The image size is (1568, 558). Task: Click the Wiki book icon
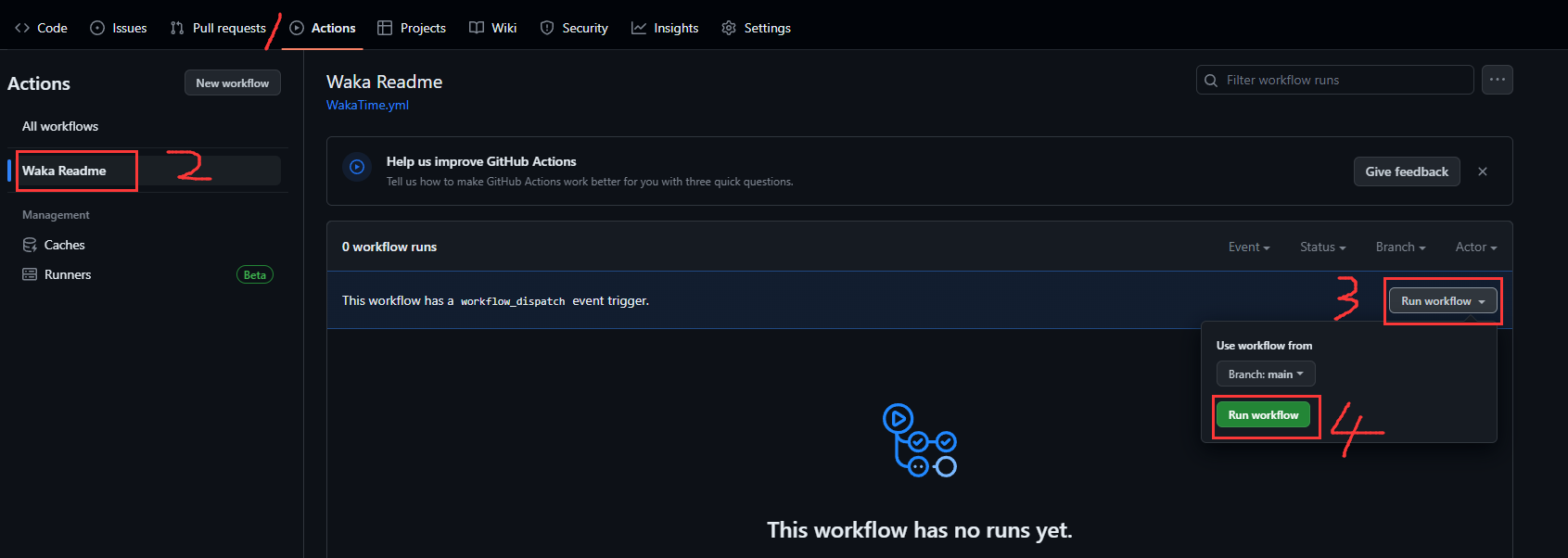(477, 28)
